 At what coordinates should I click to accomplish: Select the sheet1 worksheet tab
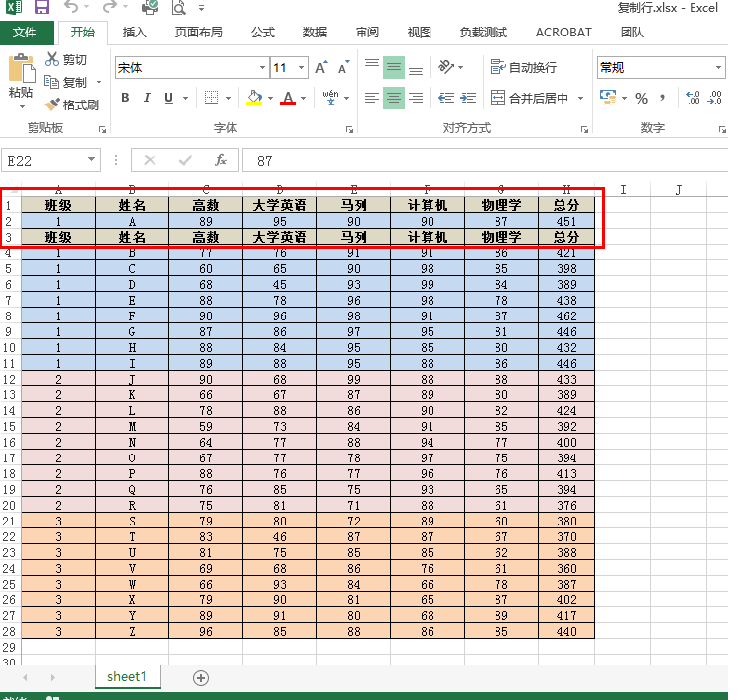pos(127,677)
